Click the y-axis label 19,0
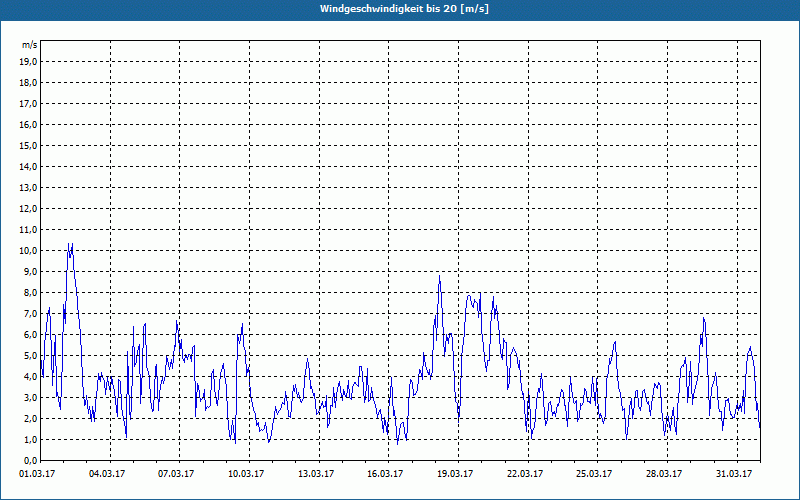Image resolution: width=800 pixels, height=500 pixels. (28, 62)
